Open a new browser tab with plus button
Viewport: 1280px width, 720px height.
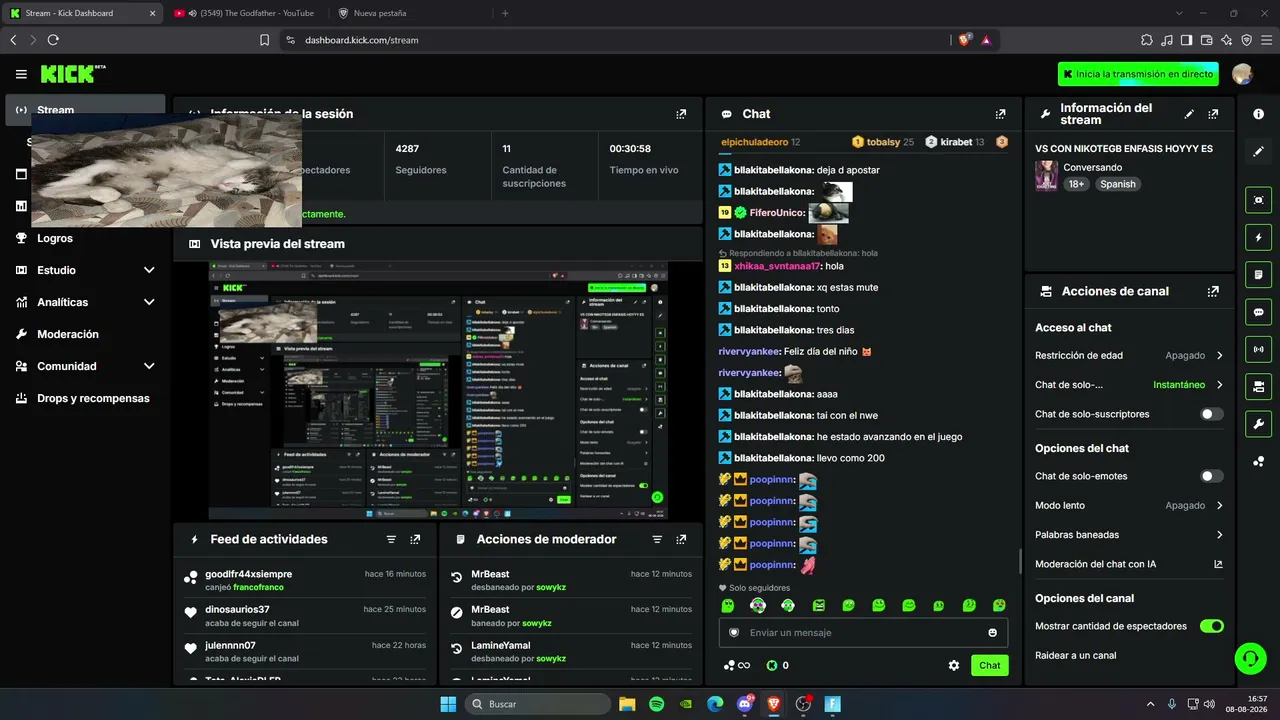[505, 13]
